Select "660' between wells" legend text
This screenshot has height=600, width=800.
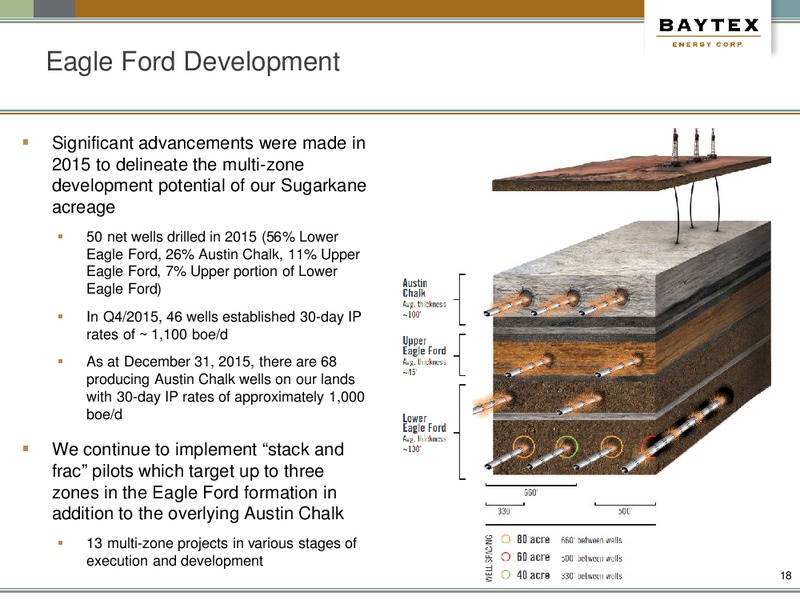click(x=591, y=540)
